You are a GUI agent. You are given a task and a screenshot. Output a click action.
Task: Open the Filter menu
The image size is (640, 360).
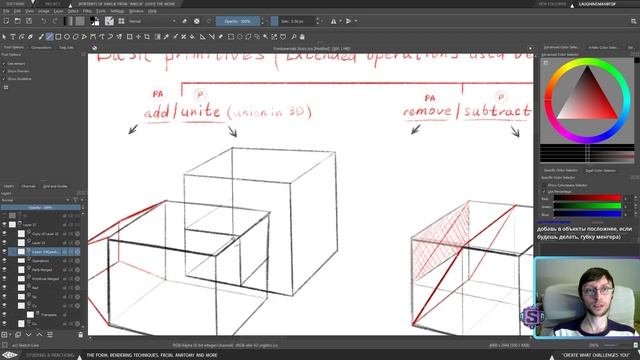[x=87, y=11]
